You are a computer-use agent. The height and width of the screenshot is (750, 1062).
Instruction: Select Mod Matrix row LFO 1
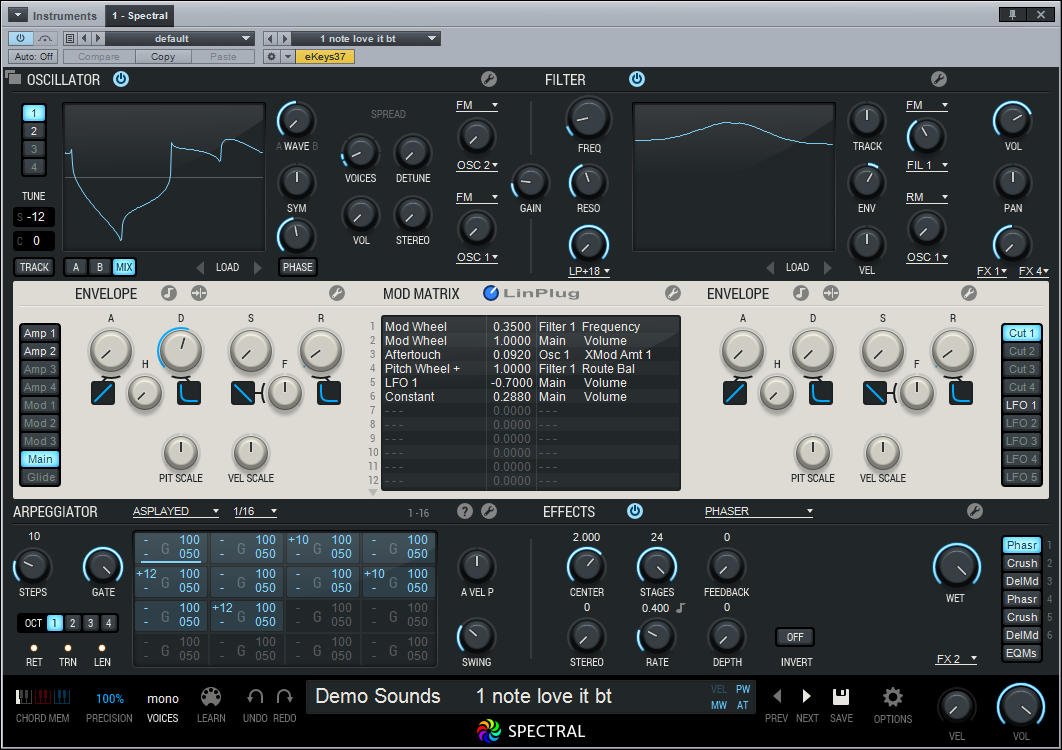click(530, 383)
